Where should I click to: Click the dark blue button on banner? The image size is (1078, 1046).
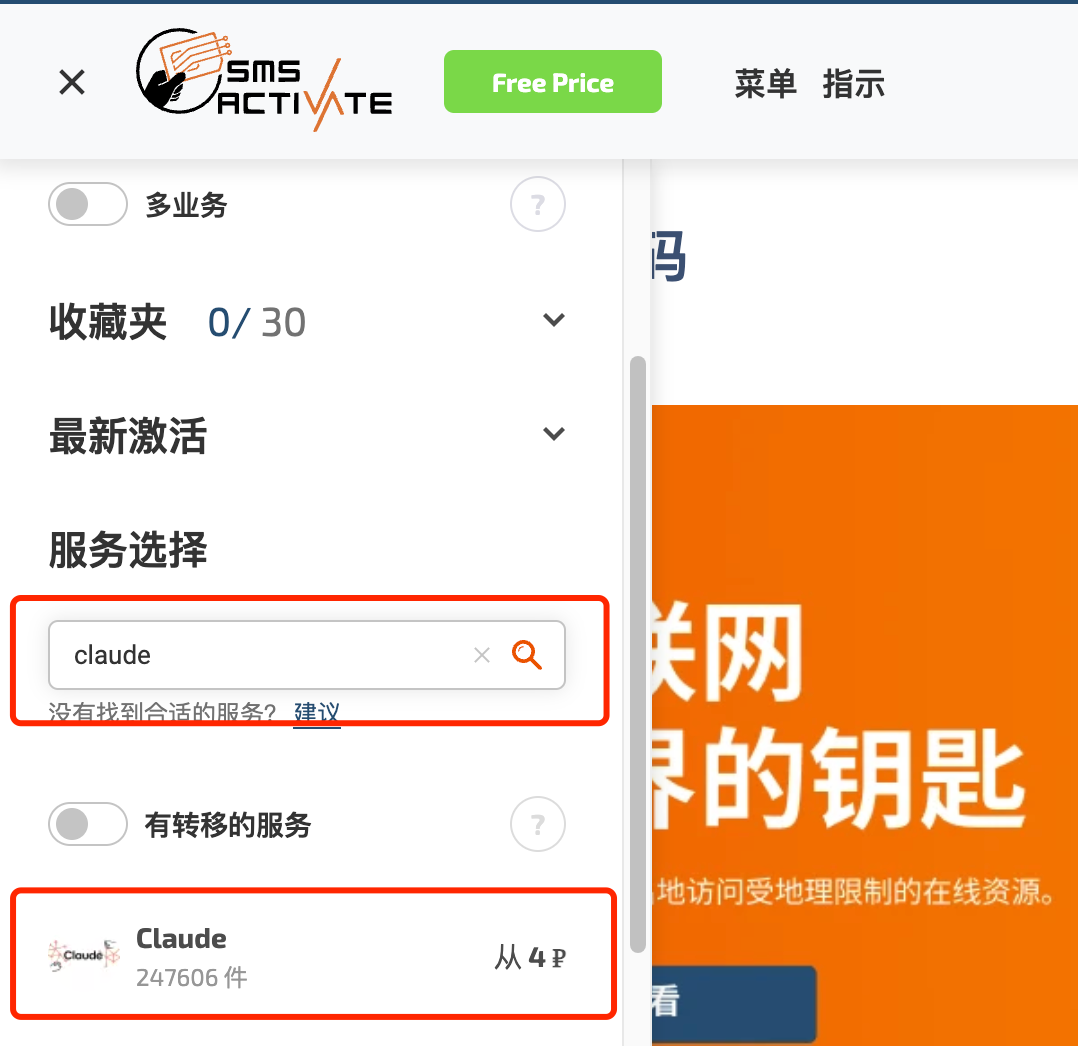pos(734,1004)
